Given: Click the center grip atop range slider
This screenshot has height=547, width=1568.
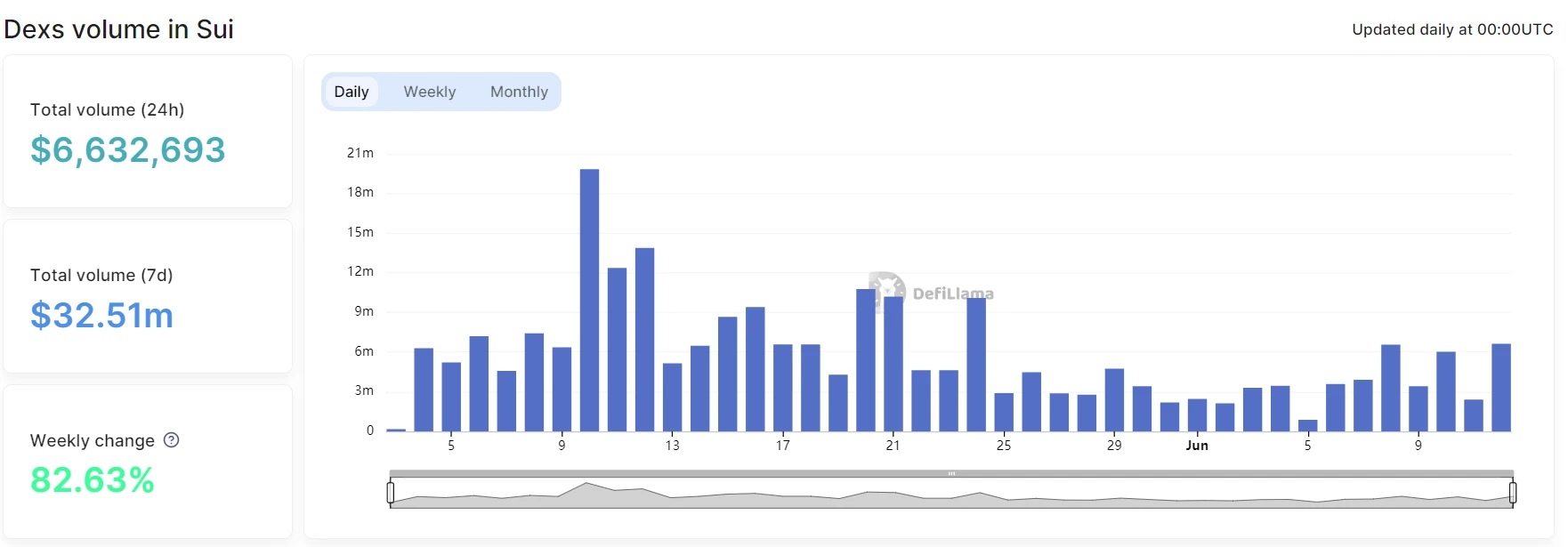Looking at the screenshot, I should click(951, 473).
